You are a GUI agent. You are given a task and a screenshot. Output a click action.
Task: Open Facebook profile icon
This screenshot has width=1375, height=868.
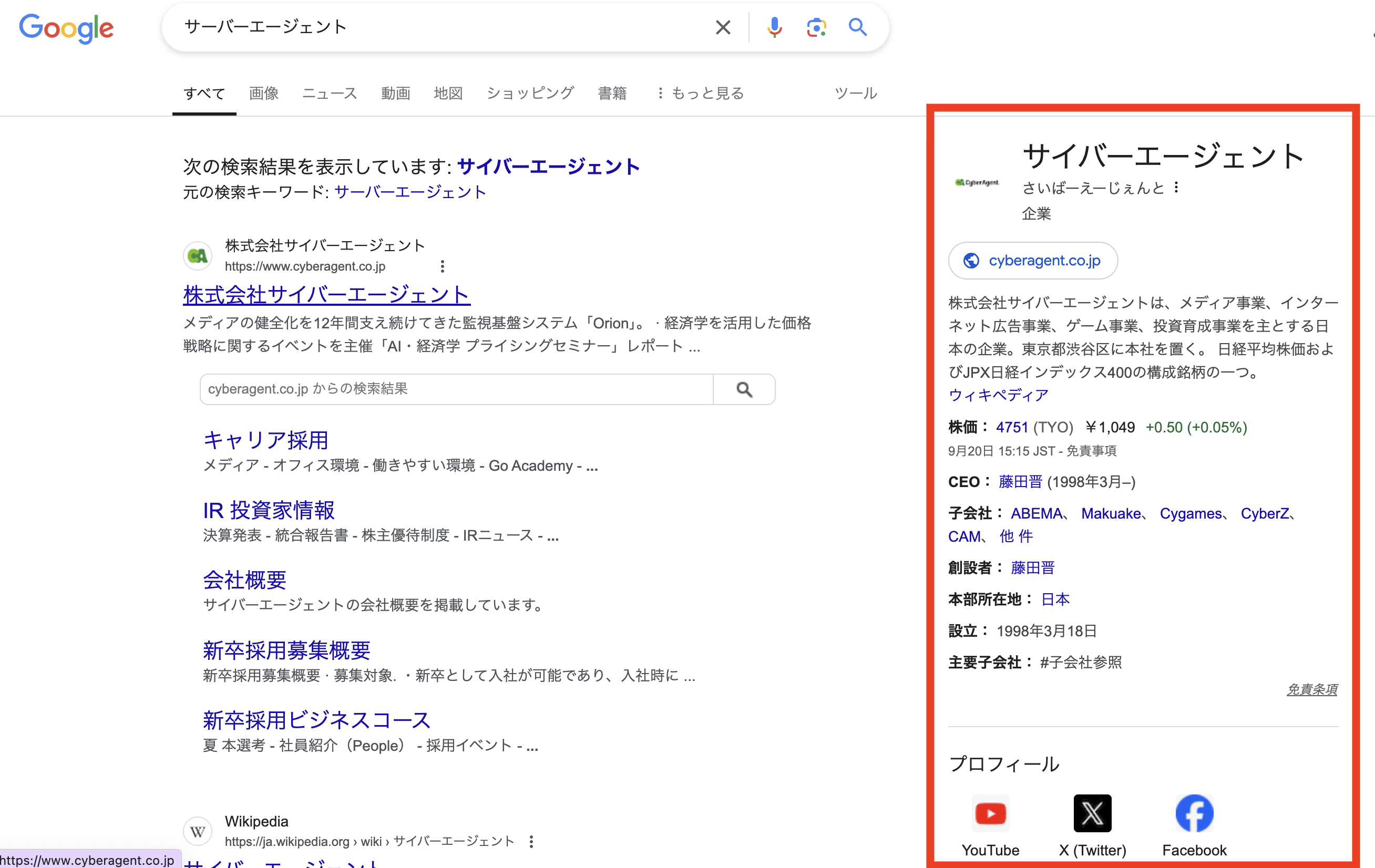(x=1194, y=813)
